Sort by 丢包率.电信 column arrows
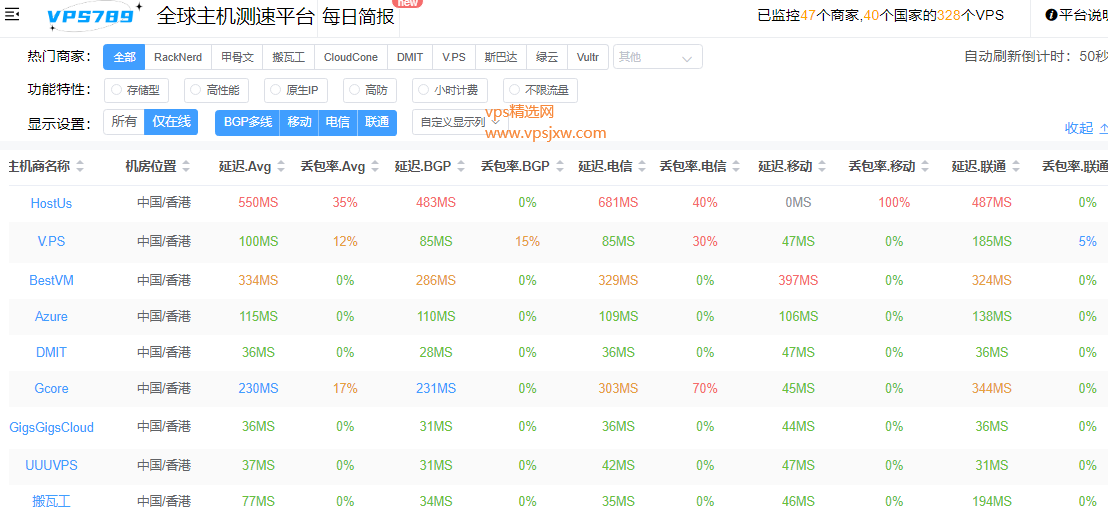 point(735,167)
